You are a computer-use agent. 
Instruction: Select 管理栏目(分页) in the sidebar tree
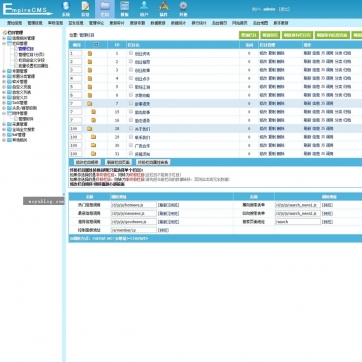(31, 54)
